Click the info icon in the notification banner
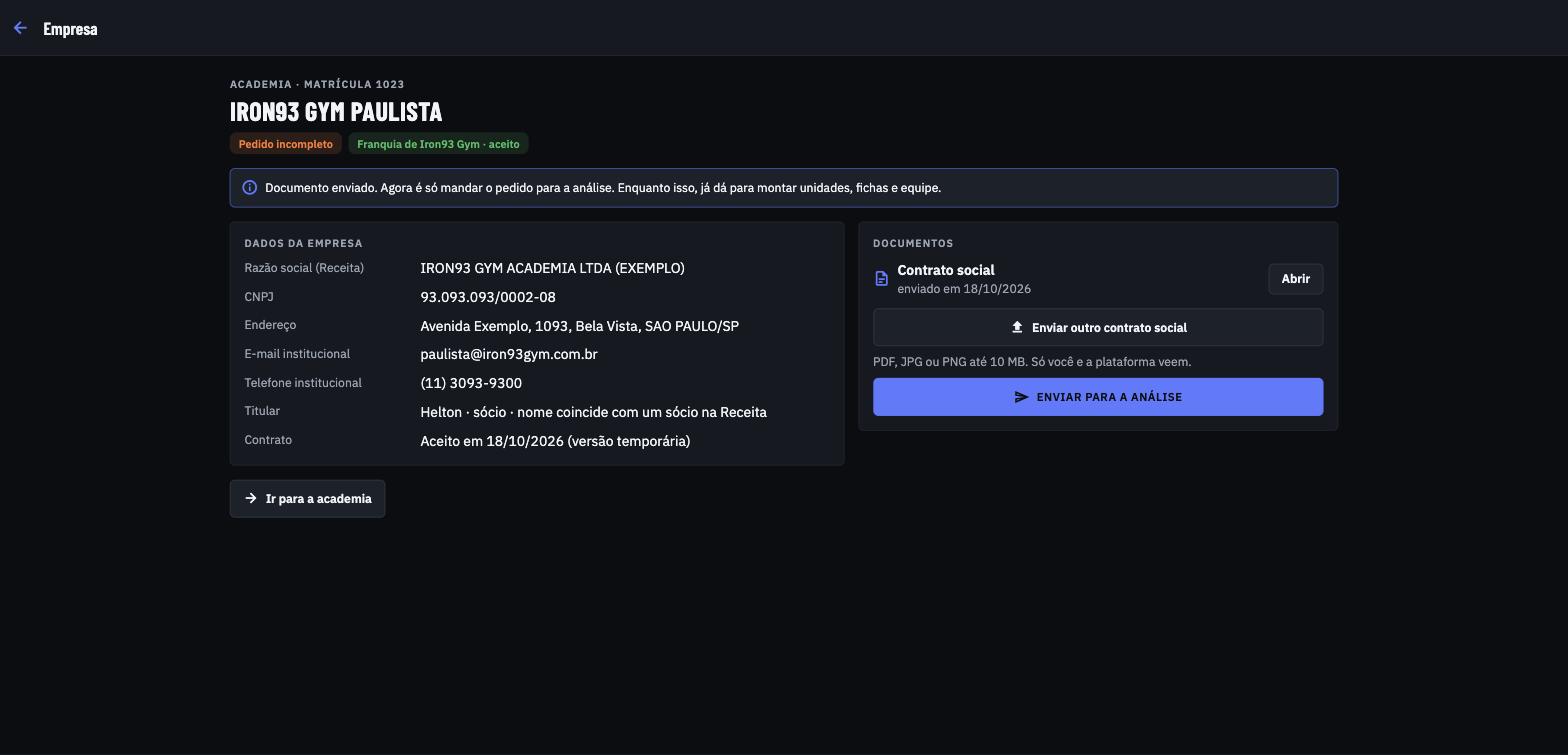The height and width of the screenshot is (755, 1568). tap(250, 188)
